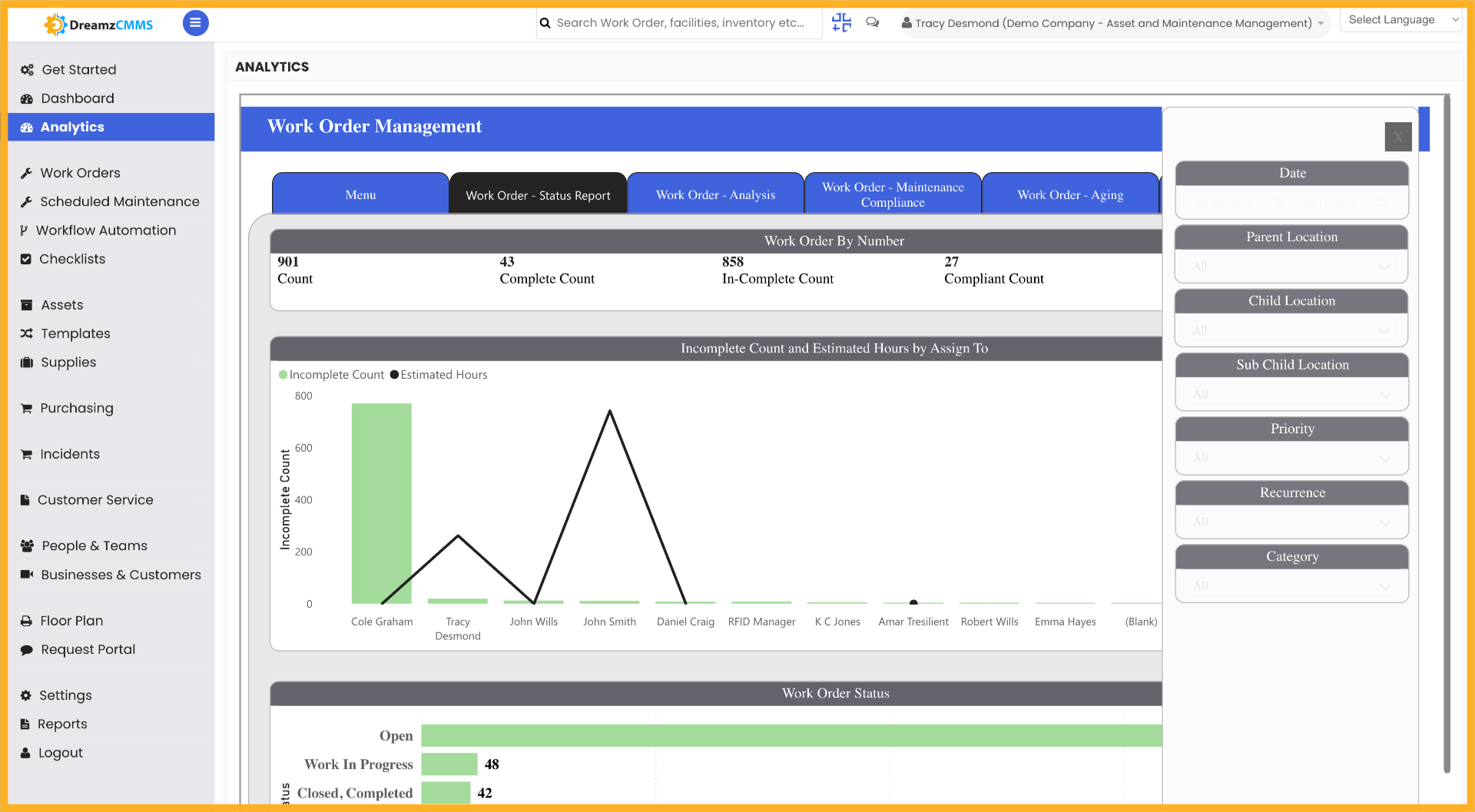Viewport: 1475px width, 812px height.
Task: Click the search magnifier icon
Action: coord(545,23)
